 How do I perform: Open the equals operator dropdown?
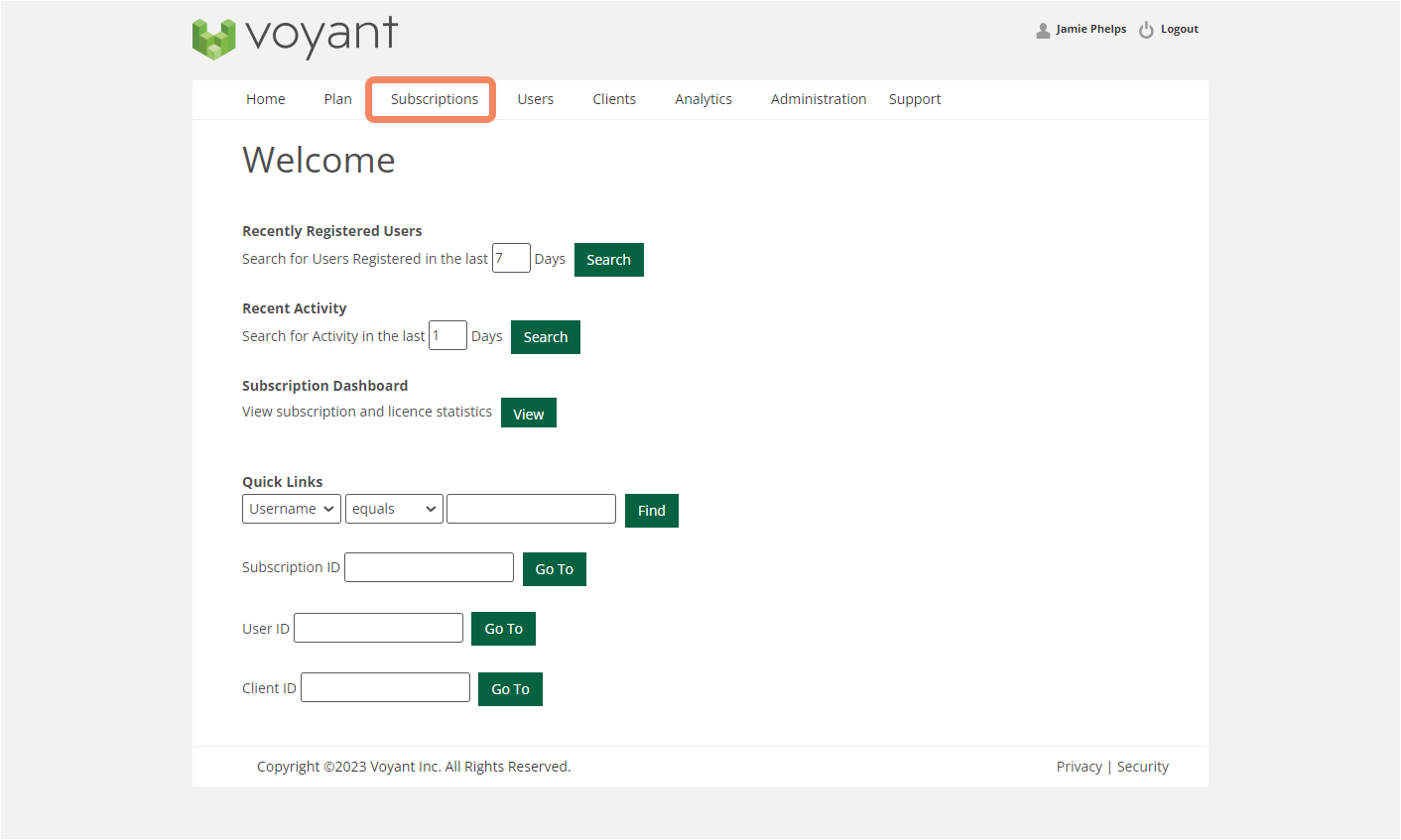(x=394, y=509)
